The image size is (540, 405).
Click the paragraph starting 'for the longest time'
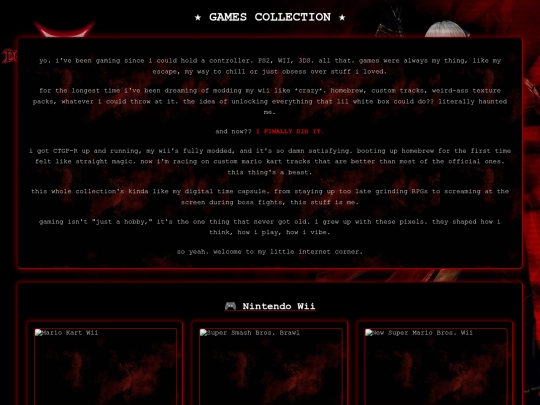[x=270, y=101]
